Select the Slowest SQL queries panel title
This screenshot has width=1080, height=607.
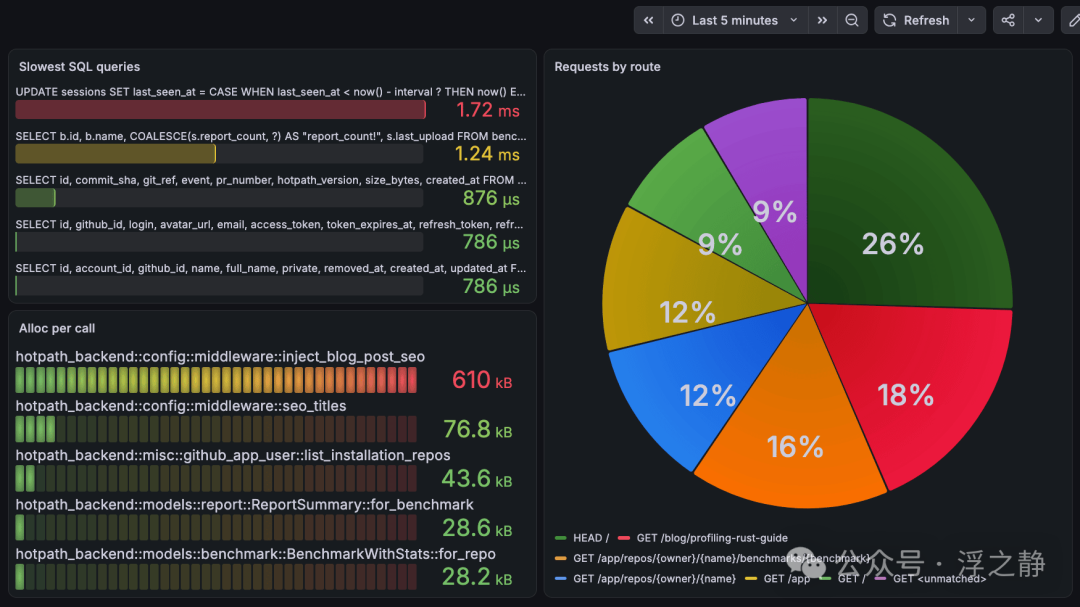click(79, 67)
